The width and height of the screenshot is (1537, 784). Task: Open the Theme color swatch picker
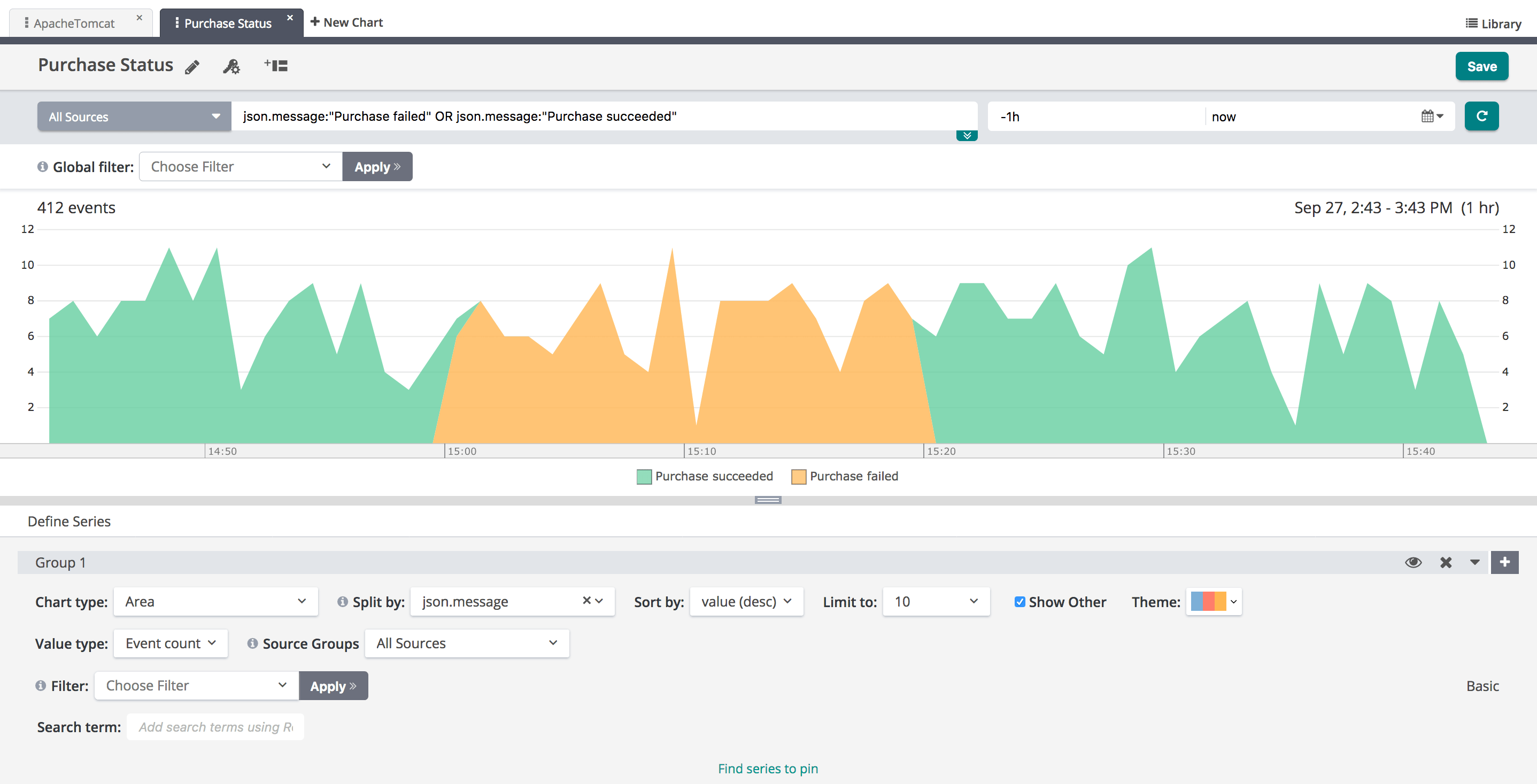pyautogui.click(x=1214, y=601)
